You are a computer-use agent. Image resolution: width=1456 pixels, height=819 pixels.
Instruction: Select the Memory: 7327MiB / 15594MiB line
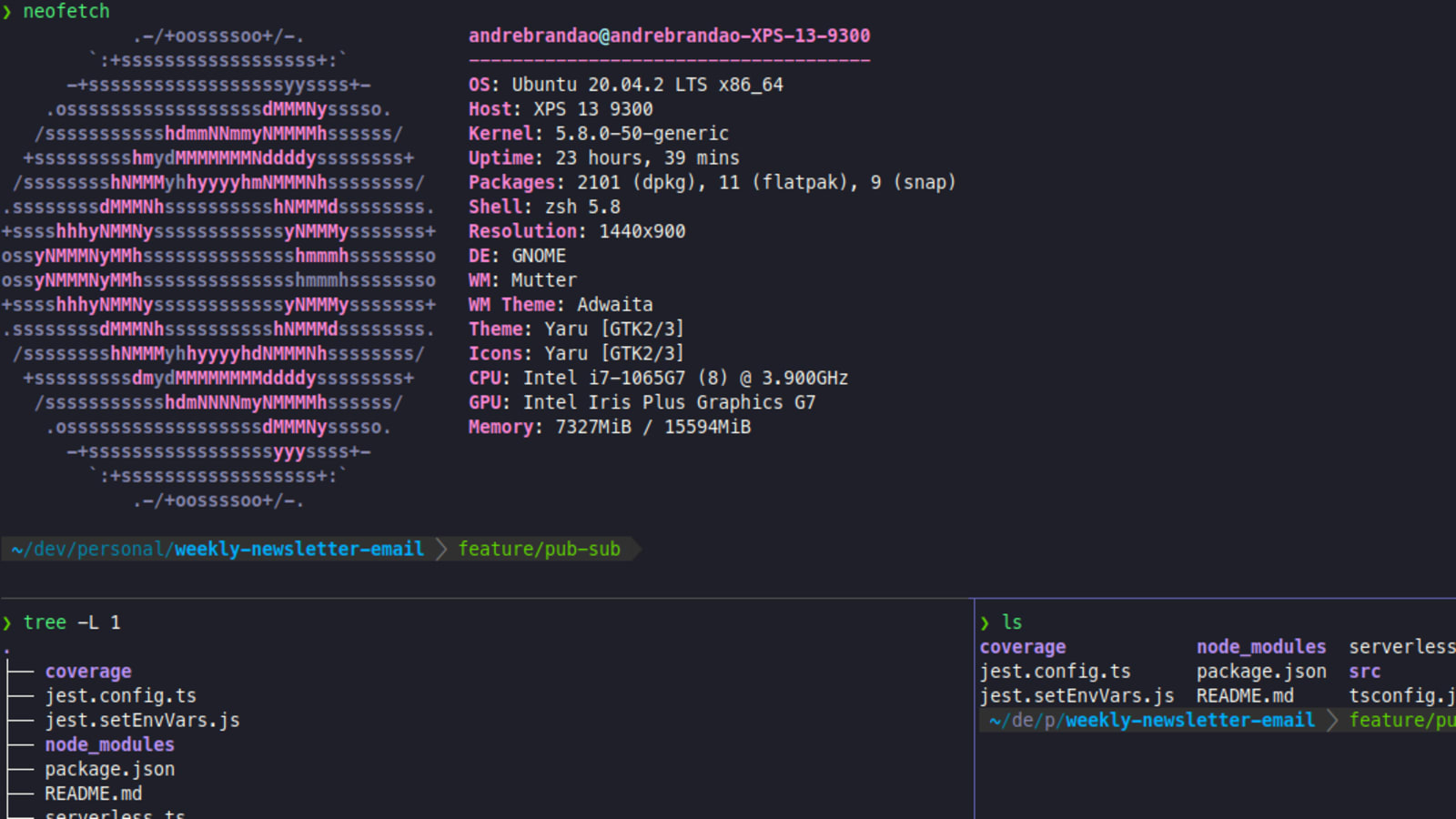tap(610, 428)
